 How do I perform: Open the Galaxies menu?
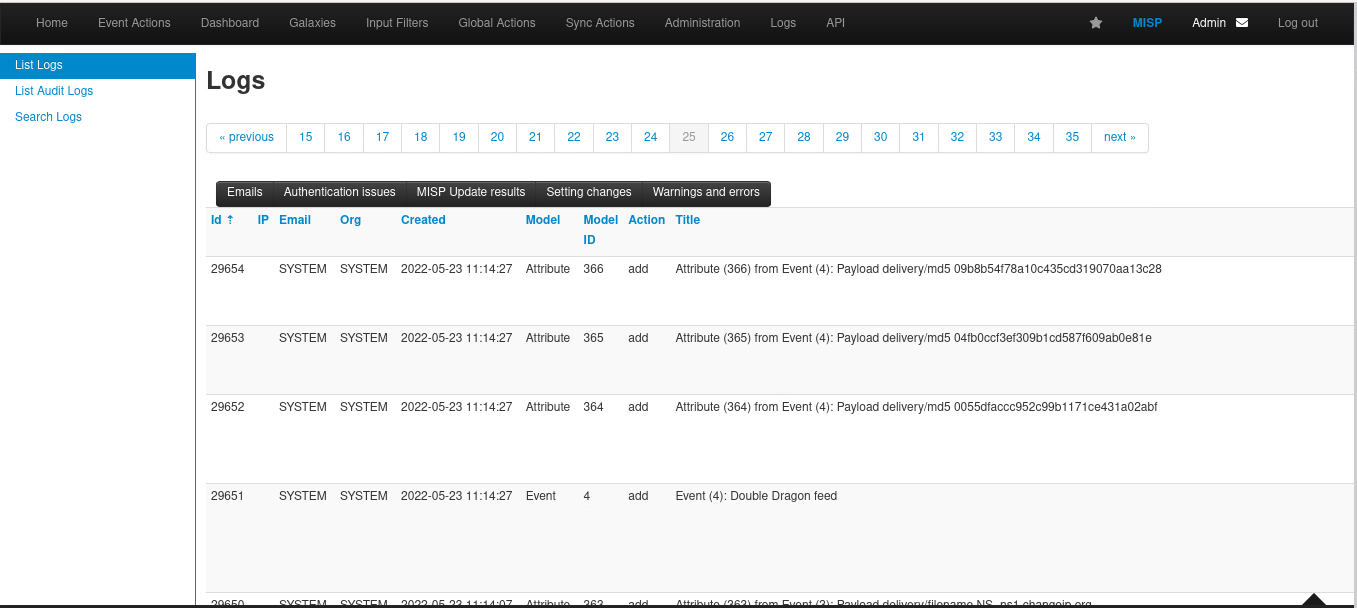pyautogui.click(x=312, y=23)
